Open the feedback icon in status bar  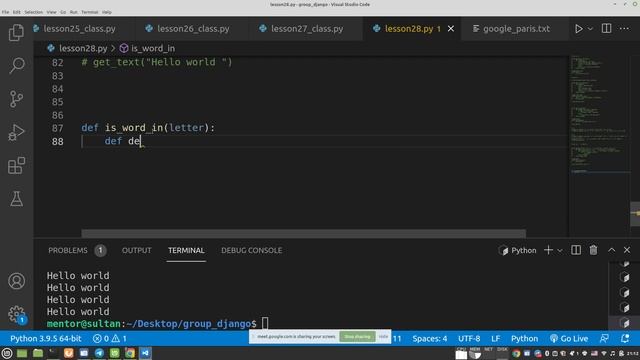pyautogui.click(x=604, y=338)
